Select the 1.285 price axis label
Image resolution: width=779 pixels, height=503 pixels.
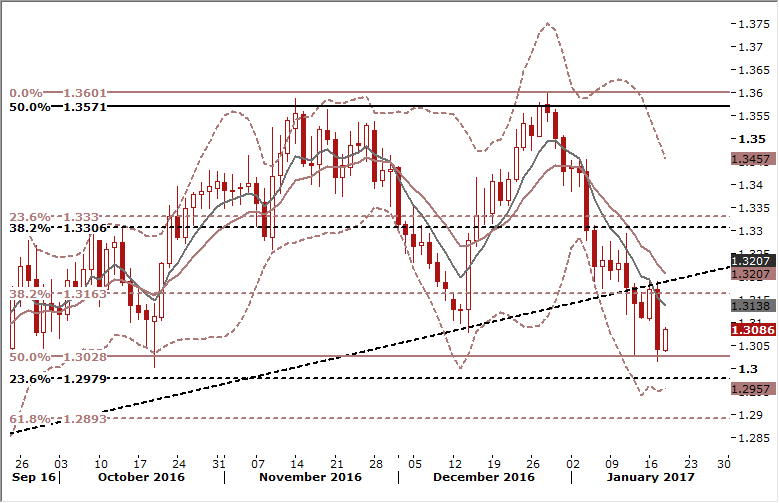click(x=753, y=438)
